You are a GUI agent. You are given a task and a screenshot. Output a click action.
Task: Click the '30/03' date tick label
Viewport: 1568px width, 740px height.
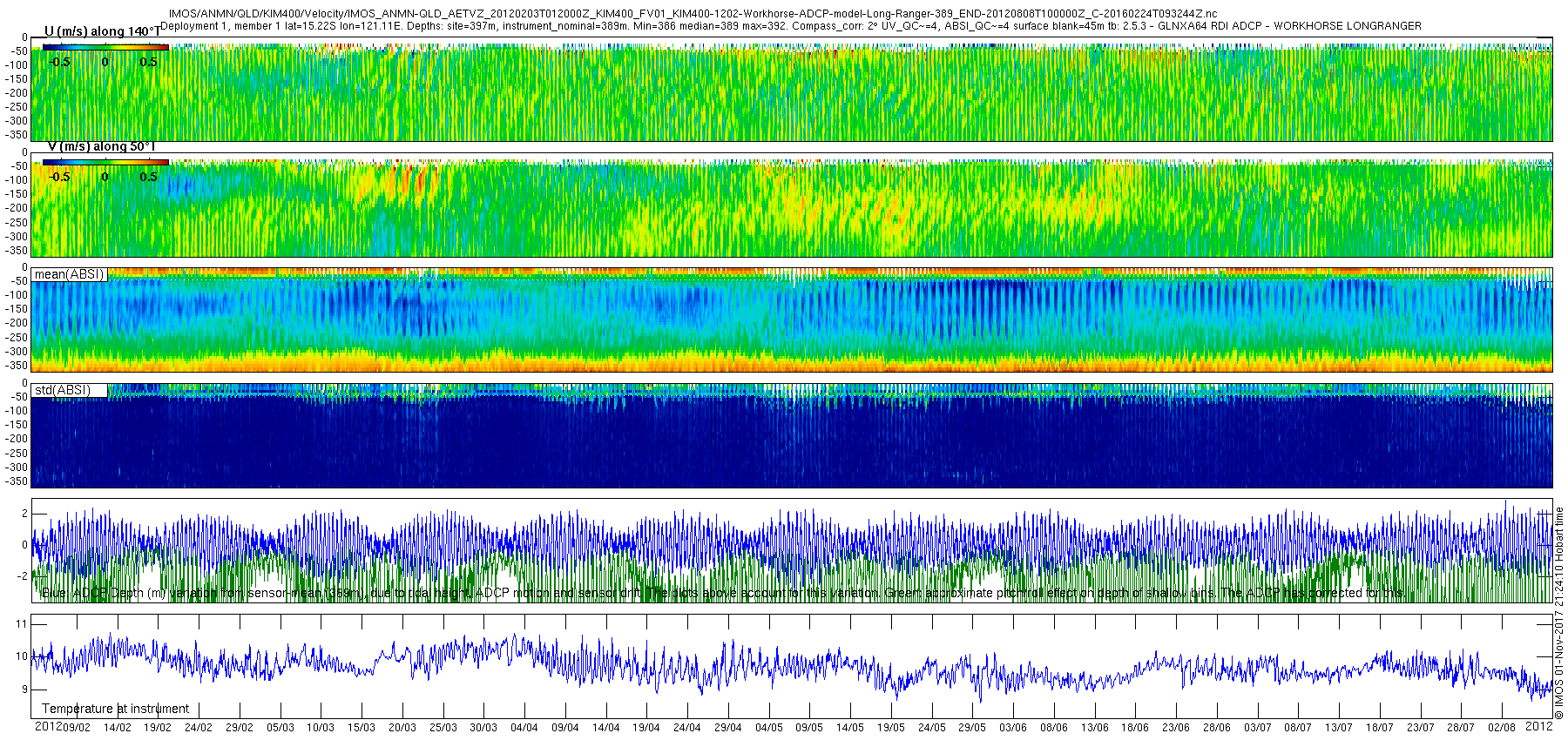coord(483,727)
